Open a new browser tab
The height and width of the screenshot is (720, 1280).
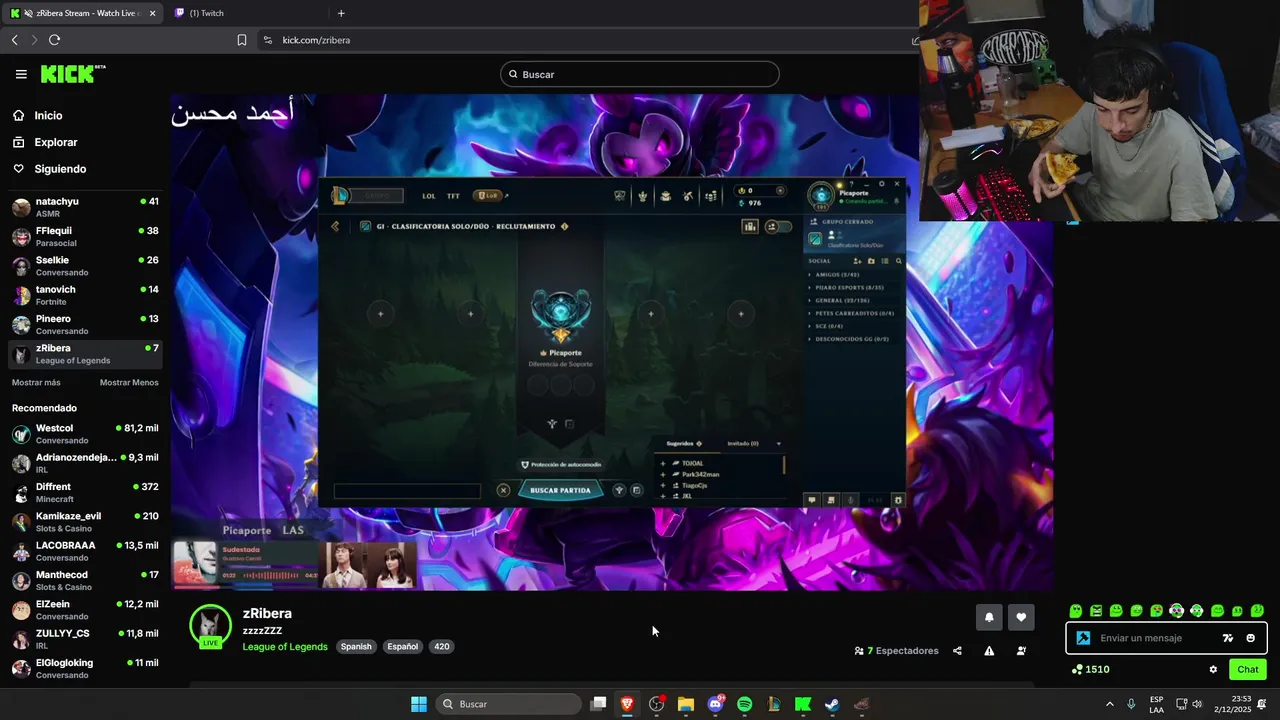[x=341, y=13]
